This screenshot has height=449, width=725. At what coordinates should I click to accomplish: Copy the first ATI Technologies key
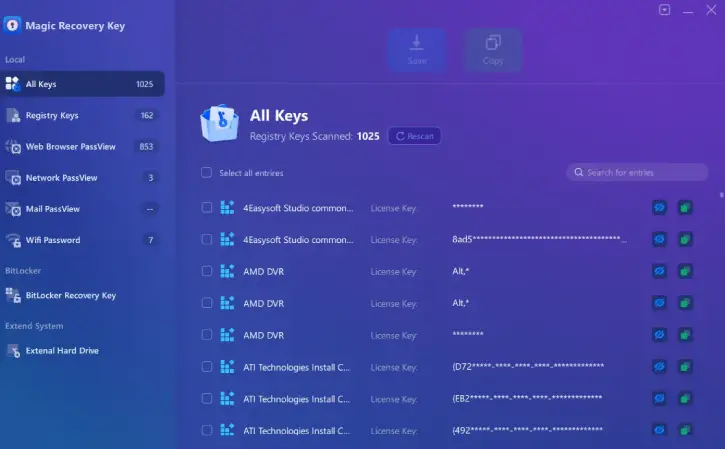(x=685, y=367)
